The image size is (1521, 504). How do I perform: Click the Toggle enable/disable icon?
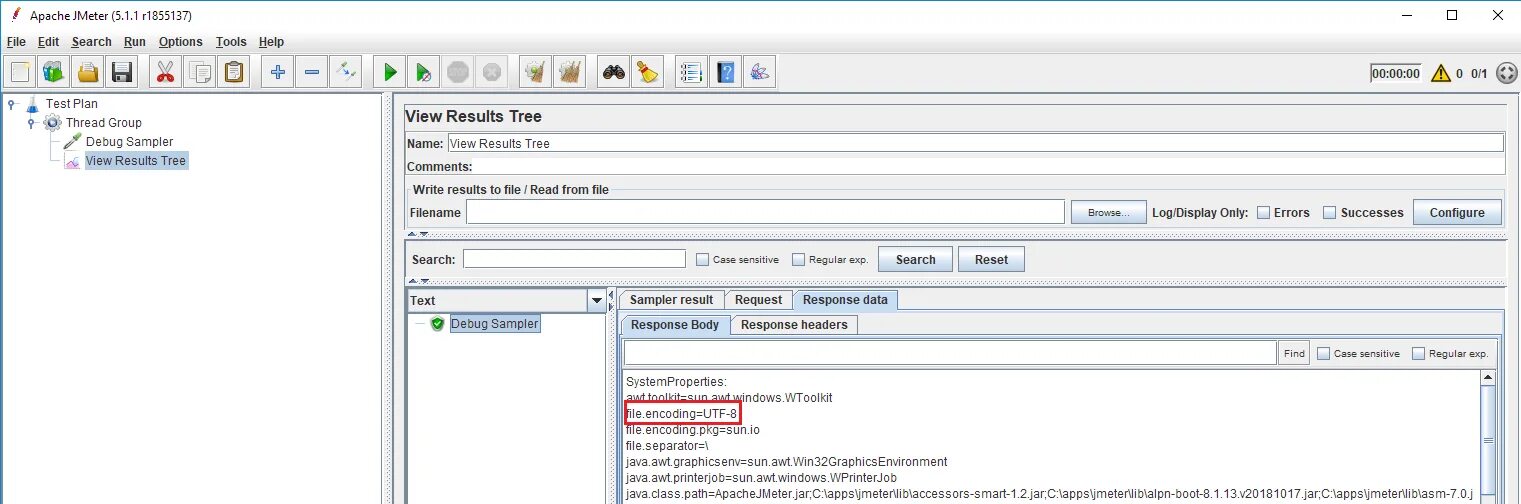tap(346, 72)
